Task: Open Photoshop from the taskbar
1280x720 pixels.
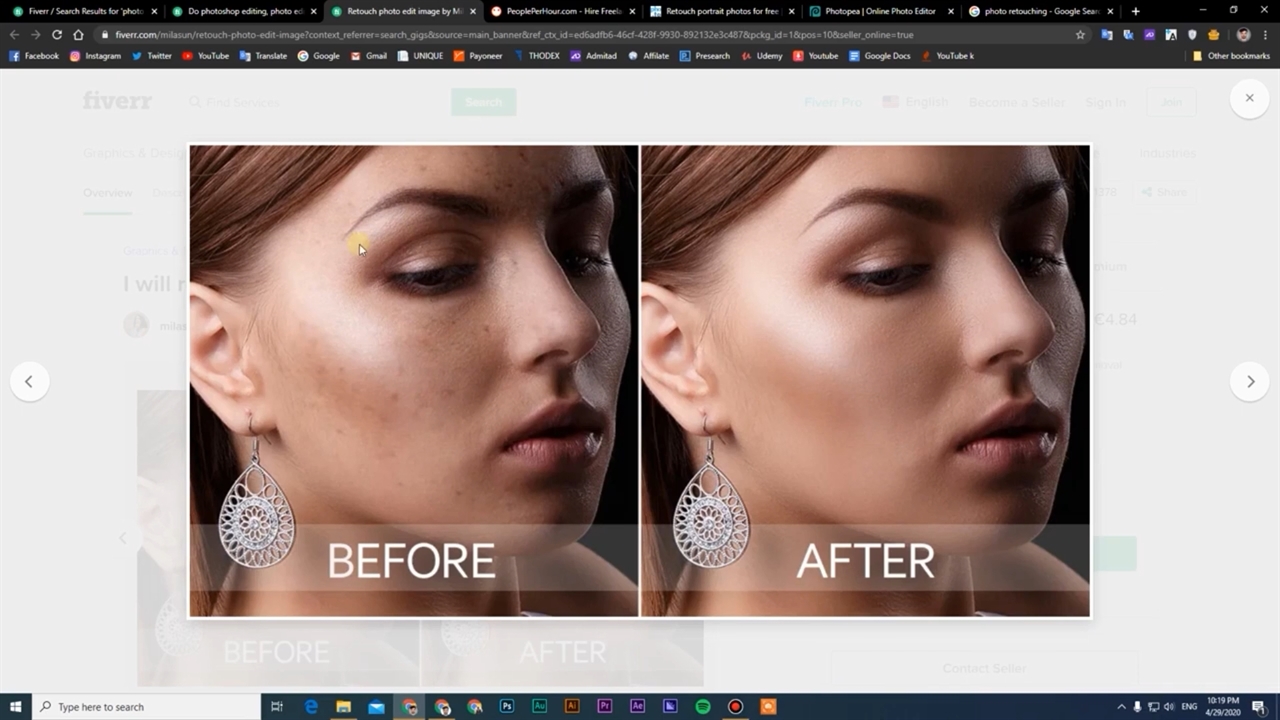Action: tap(507, 707)
